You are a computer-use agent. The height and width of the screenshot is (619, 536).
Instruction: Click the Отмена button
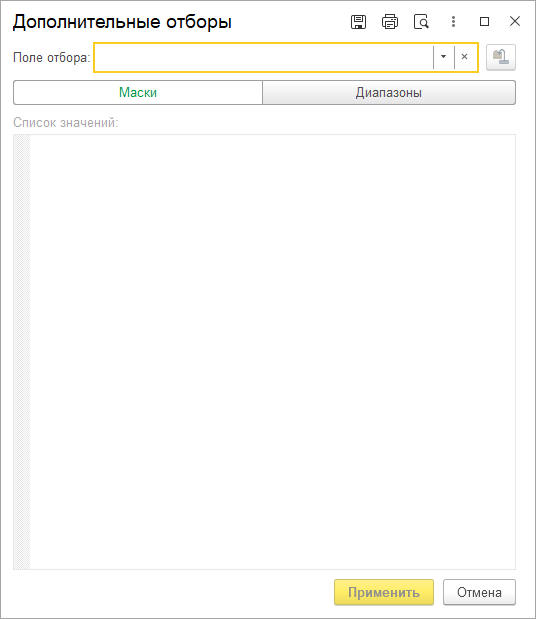pyautogui.click(x=479, y=592)
